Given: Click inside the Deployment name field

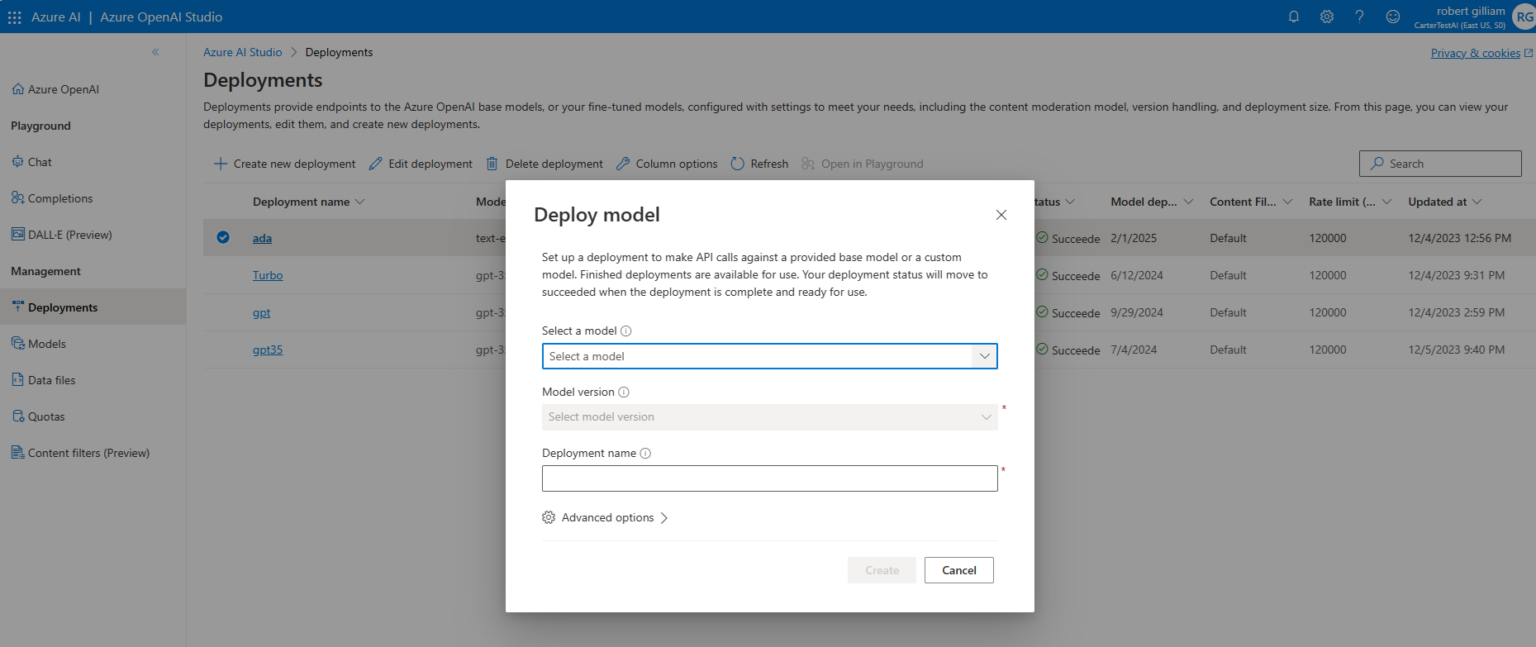Looking at the screenshot, I should [769, 478].
